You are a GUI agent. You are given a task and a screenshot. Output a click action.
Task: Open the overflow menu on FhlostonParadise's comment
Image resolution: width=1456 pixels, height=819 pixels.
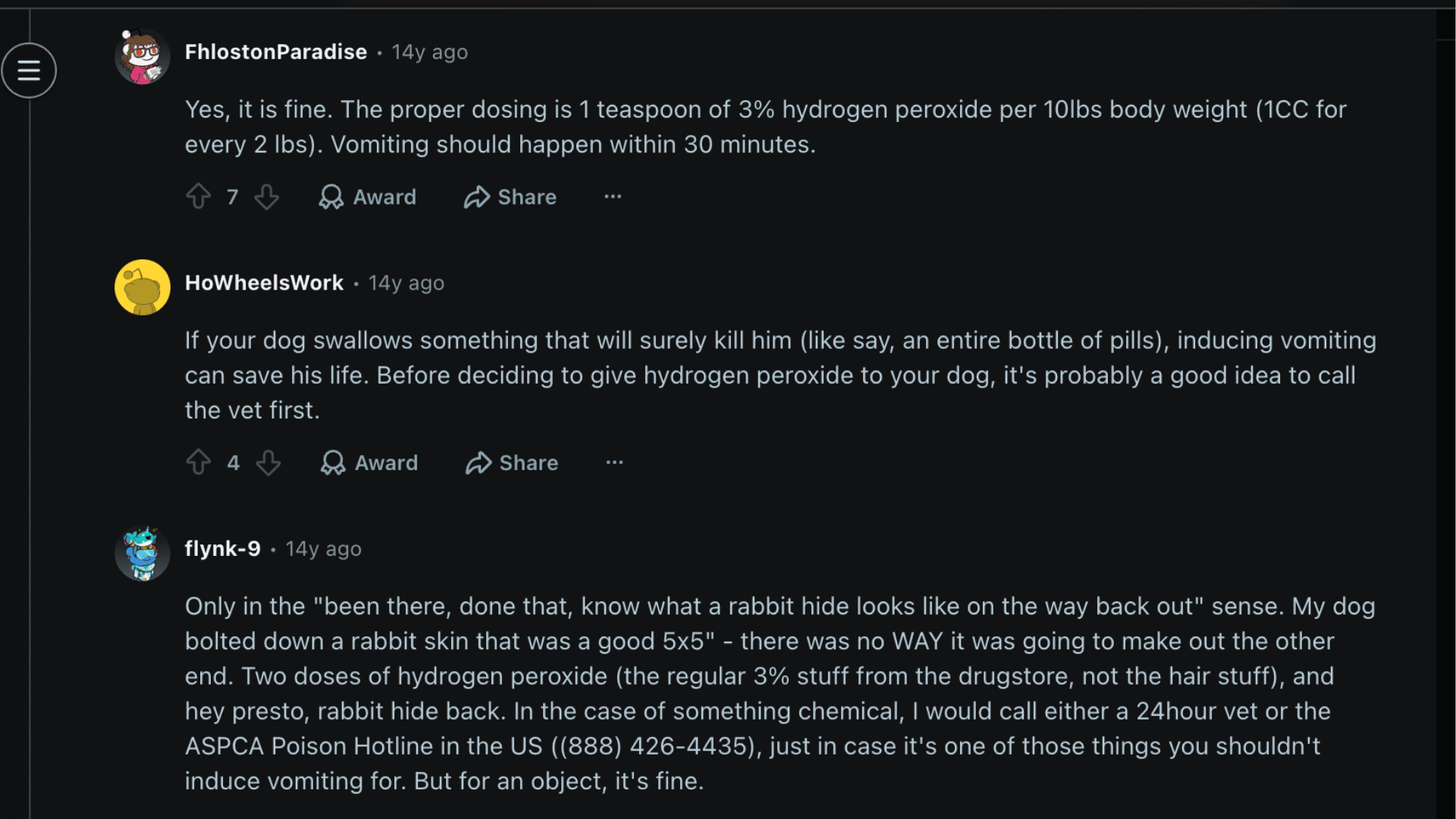click(x=612, y=196)
